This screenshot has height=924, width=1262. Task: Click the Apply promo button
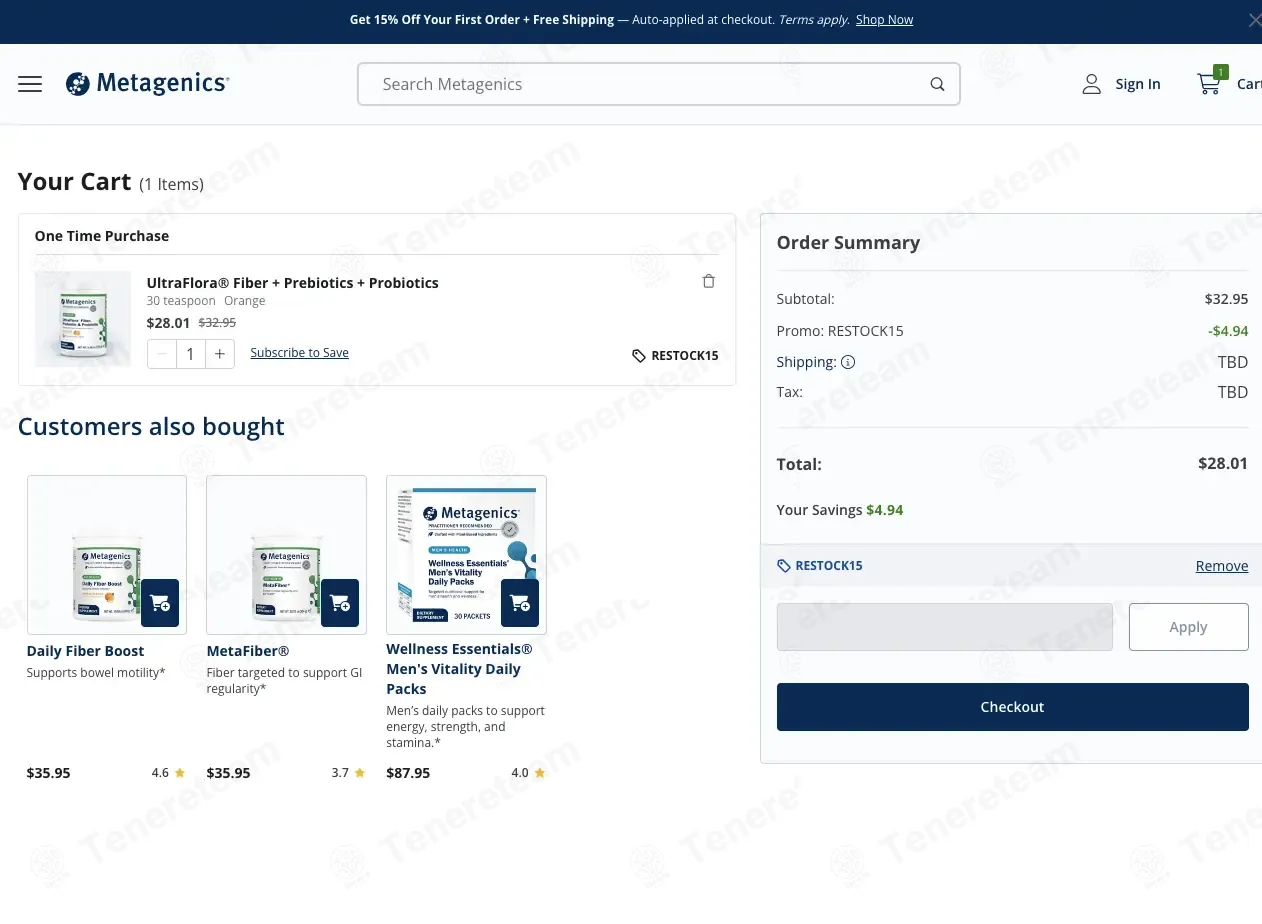1188,627
